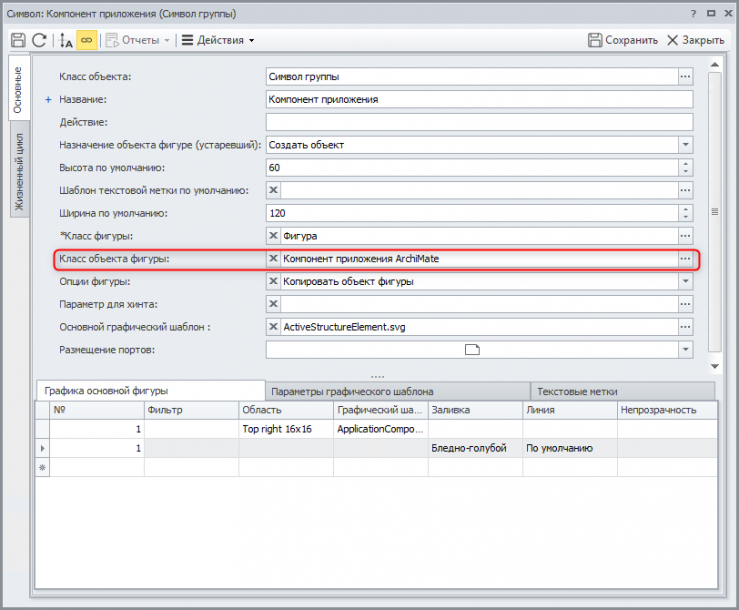
Task: Click the Действие input field
Action: [x=478, y=122]
